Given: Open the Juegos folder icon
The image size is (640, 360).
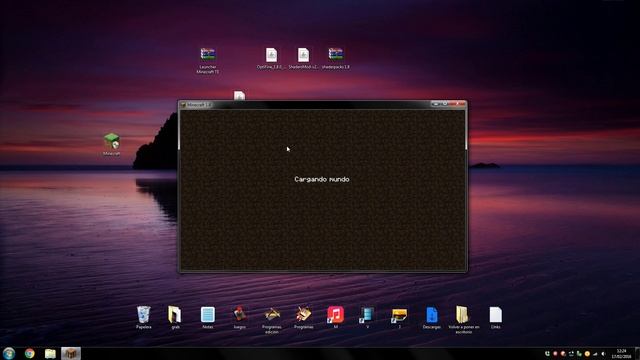Looking at the screenshot, I should point(240,317).
